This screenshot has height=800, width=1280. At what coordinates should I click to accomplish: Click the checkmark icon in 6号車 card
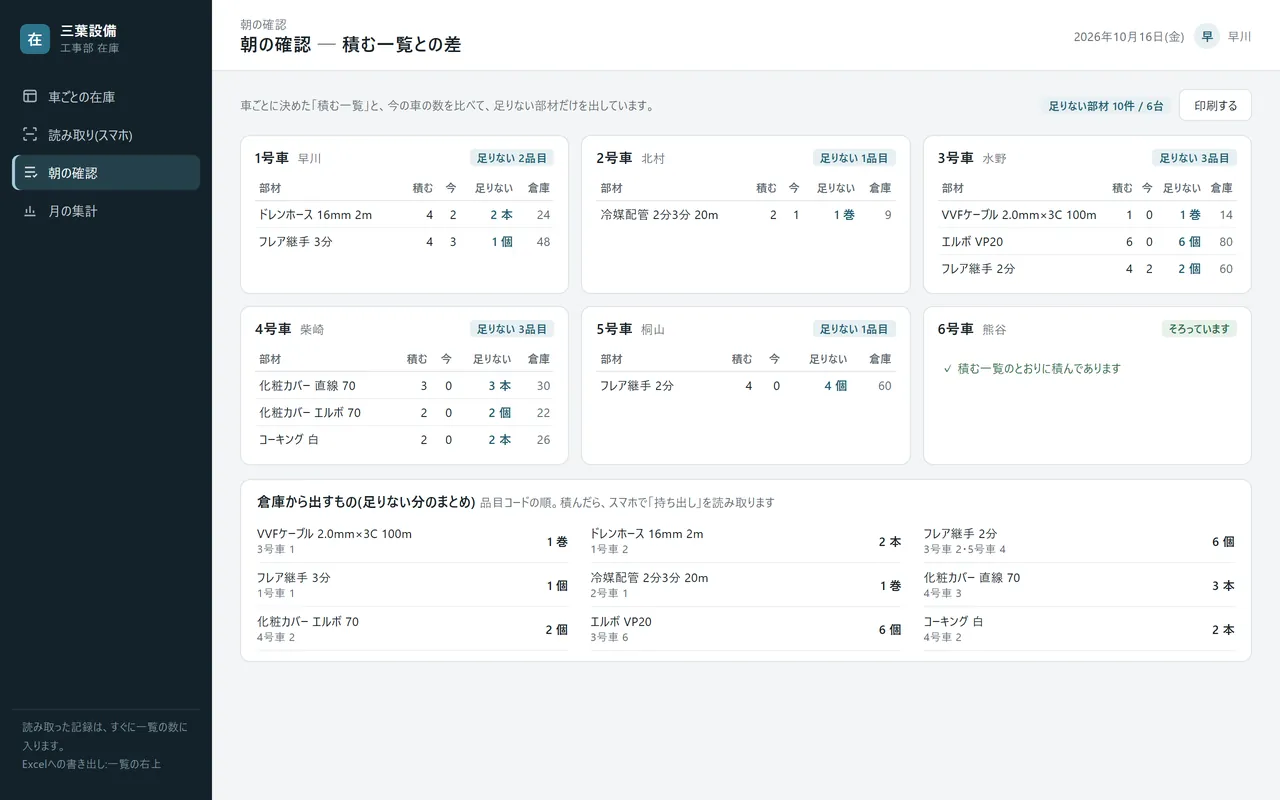coord(947,368)
